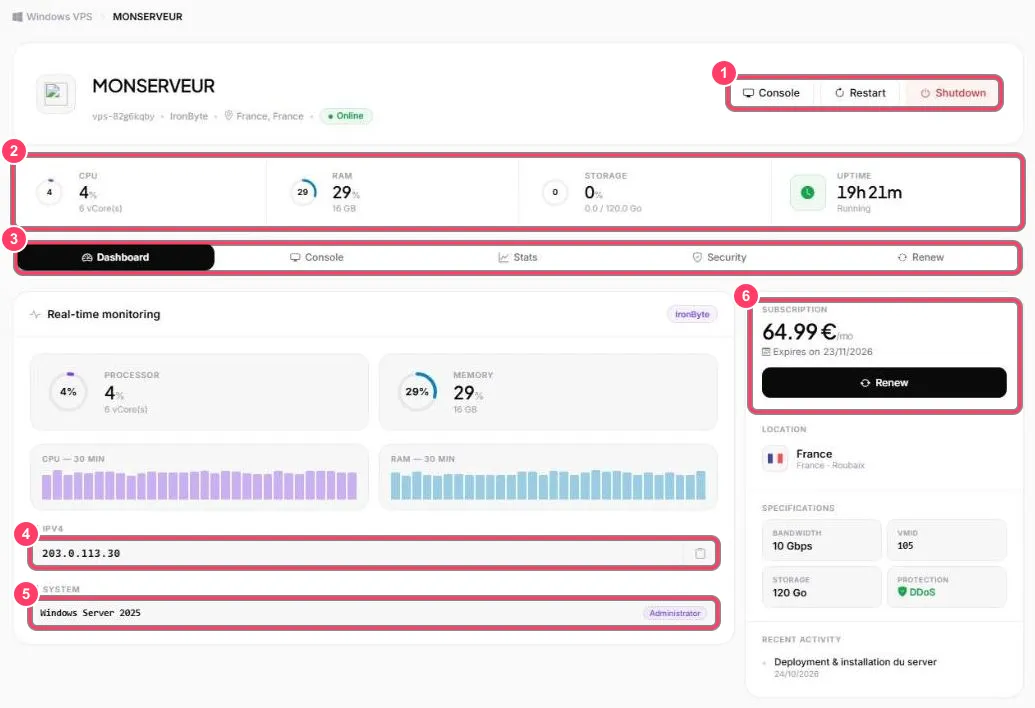Click the calendar icon beside expiry date
The width and height of the screenshot is (1035, 708).
[766, 352]
